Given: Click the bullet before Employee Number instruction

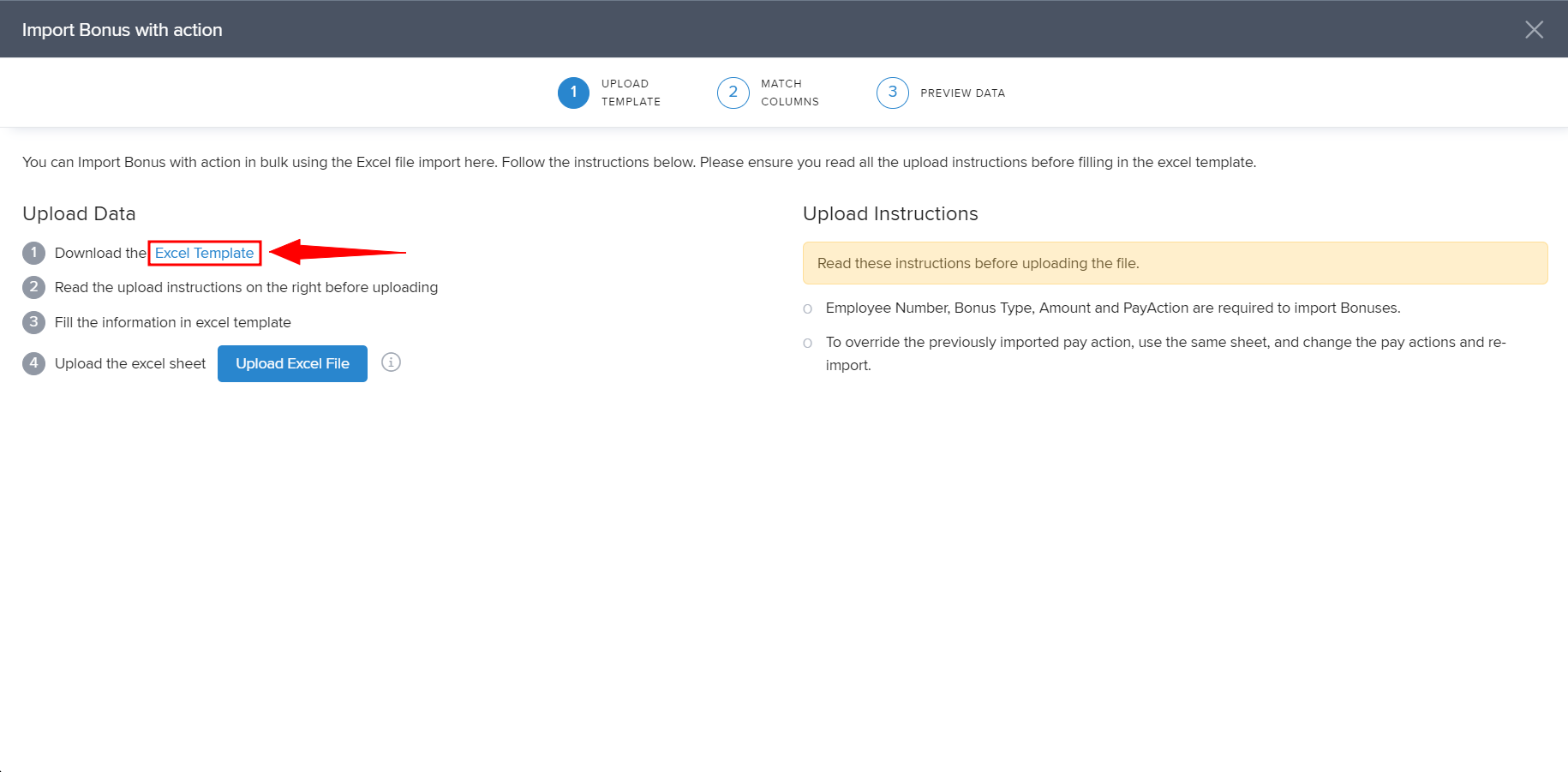Looking at the screenshot, I should click(807, 309).
